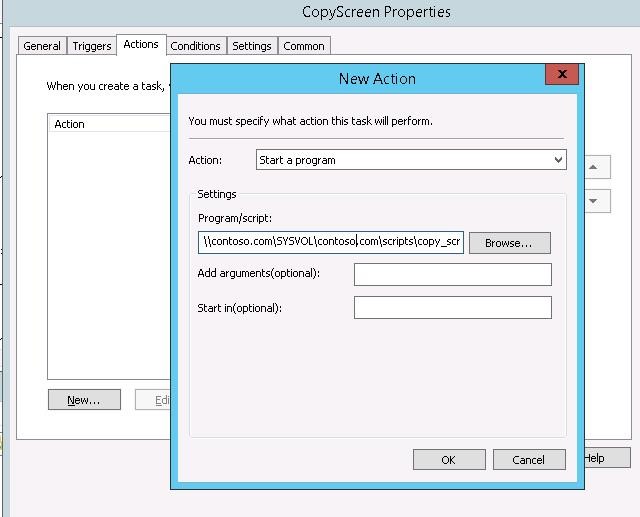The width and height of the screenshot is (640, 517).
Task: Cancel the New Action dialog
Action: 528,460
